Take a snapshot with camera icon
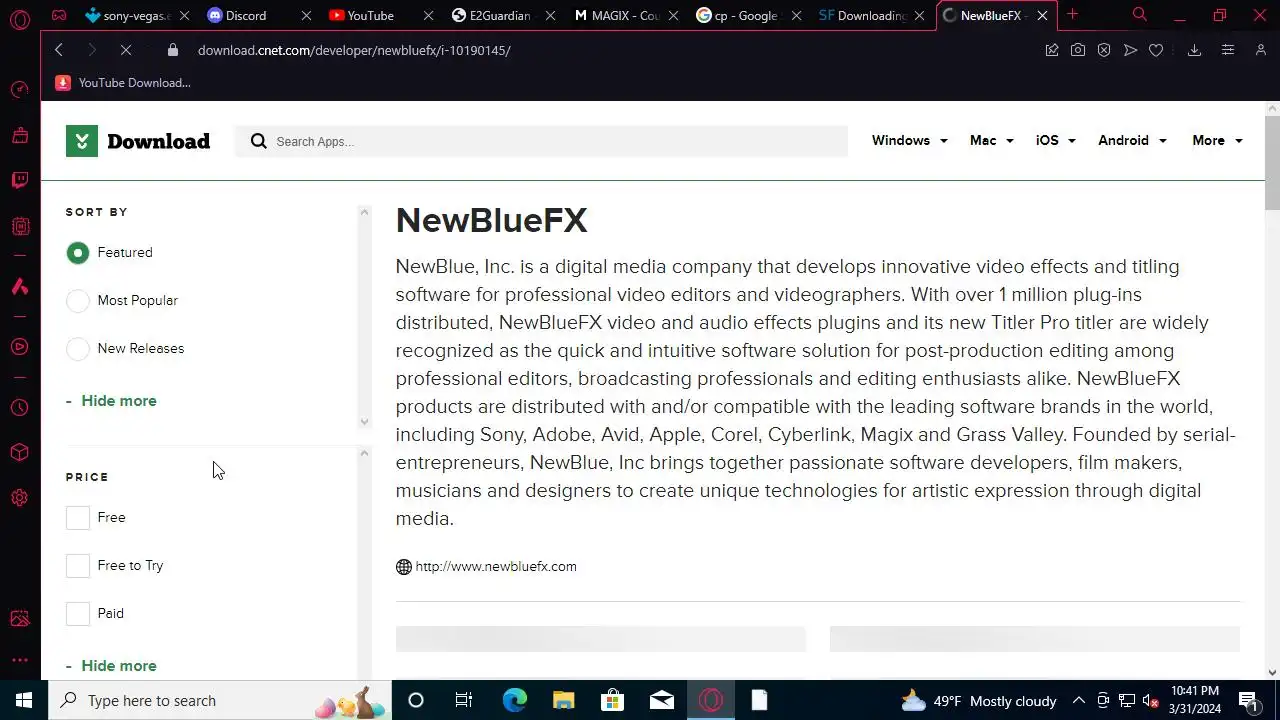This screenshot has height=720, width=1280. [x=1078, y=50]
